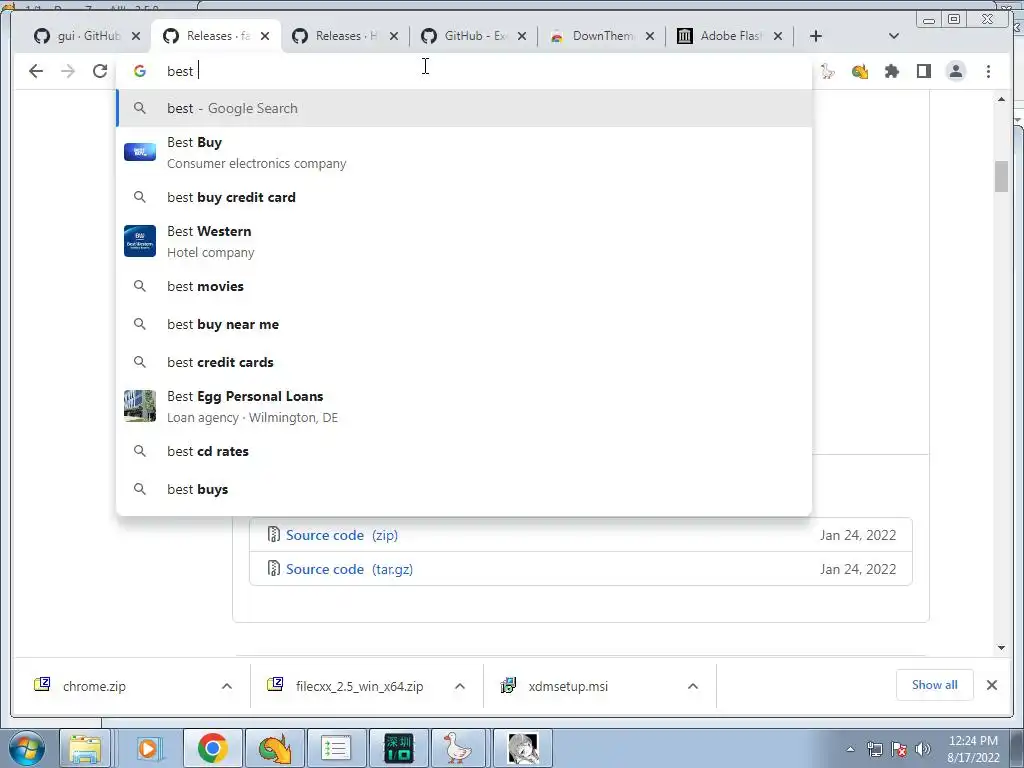Screen dimensions: 1024x768
Task: Pick 'best credit cards' suggestion
Action: 464,362
